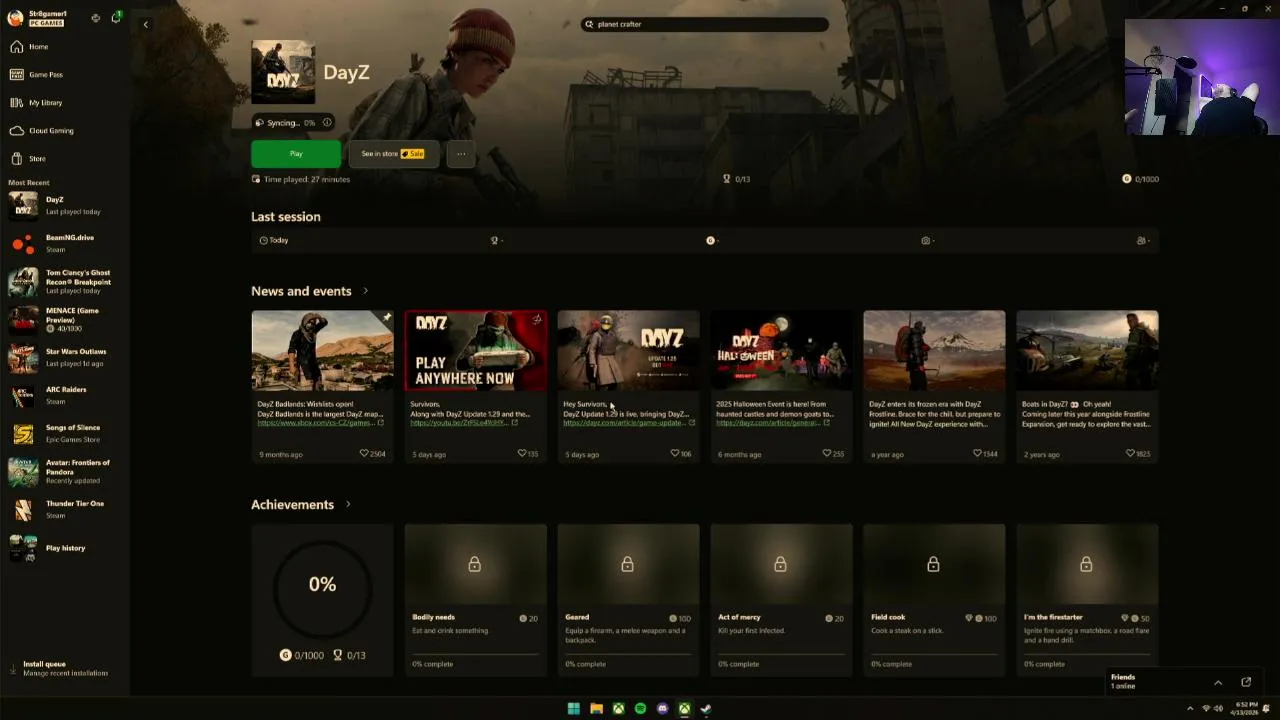The height and width of the screenshot is (720, 1280).
Task: Click the search box containing planet crafter
Action: 705,24
